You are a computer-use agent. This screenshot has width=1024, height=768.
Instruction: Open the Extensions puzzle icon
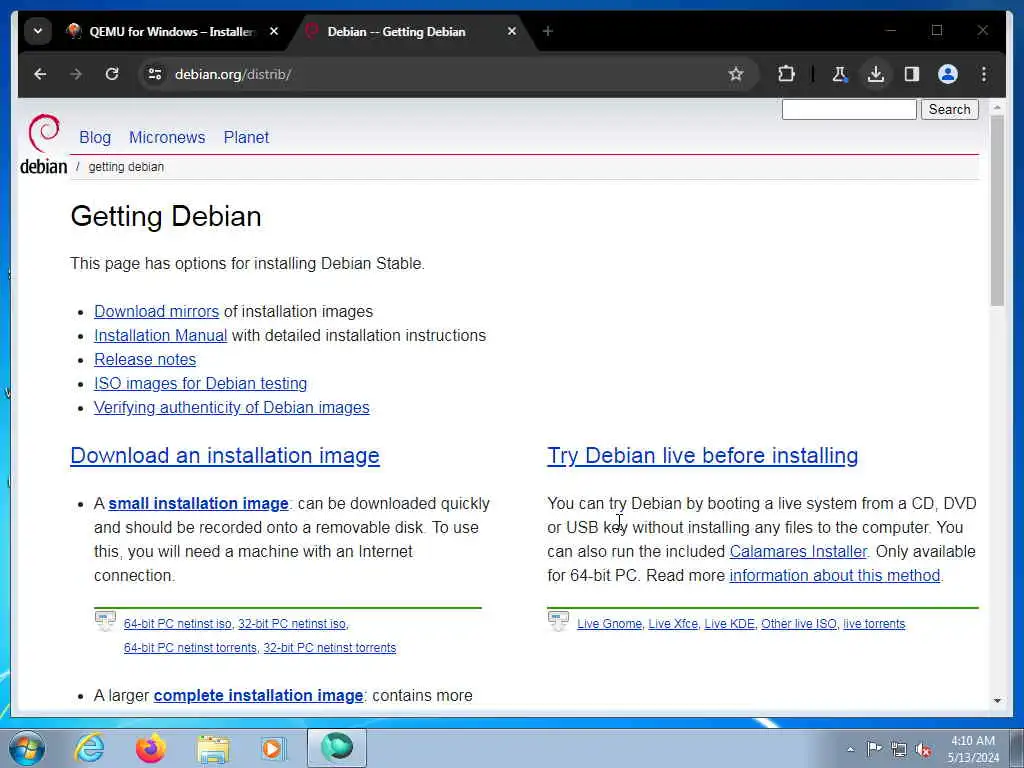[786, 74]
